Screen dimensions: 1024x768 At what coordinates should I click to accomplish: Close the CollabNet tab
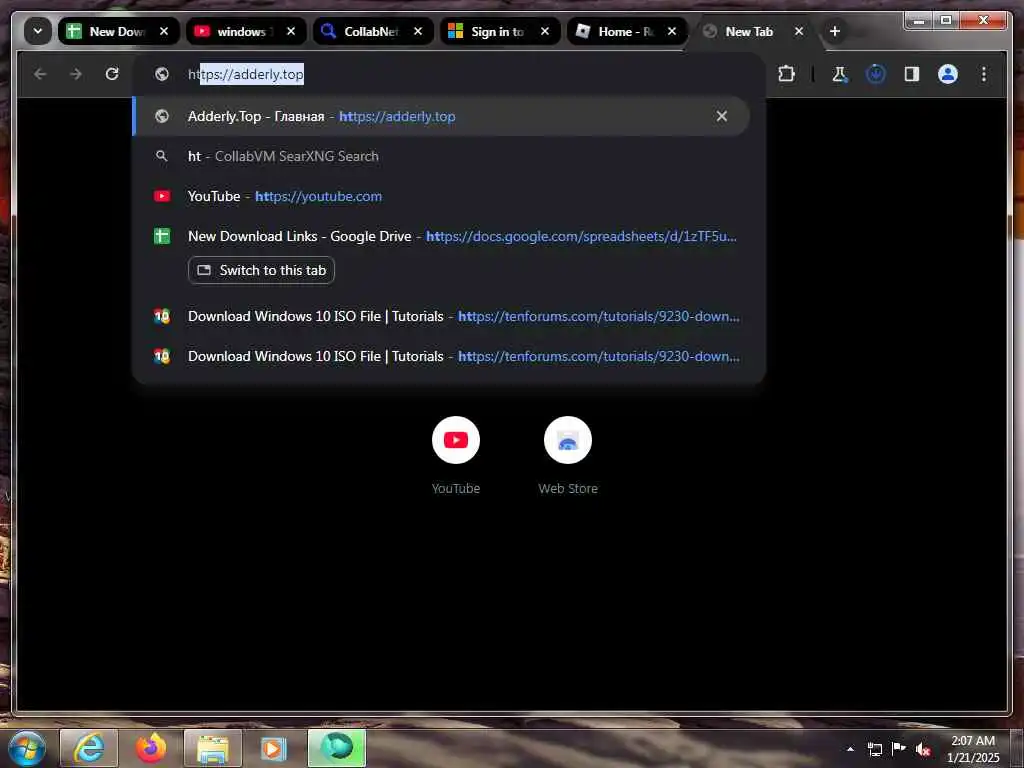coord(418,31)
